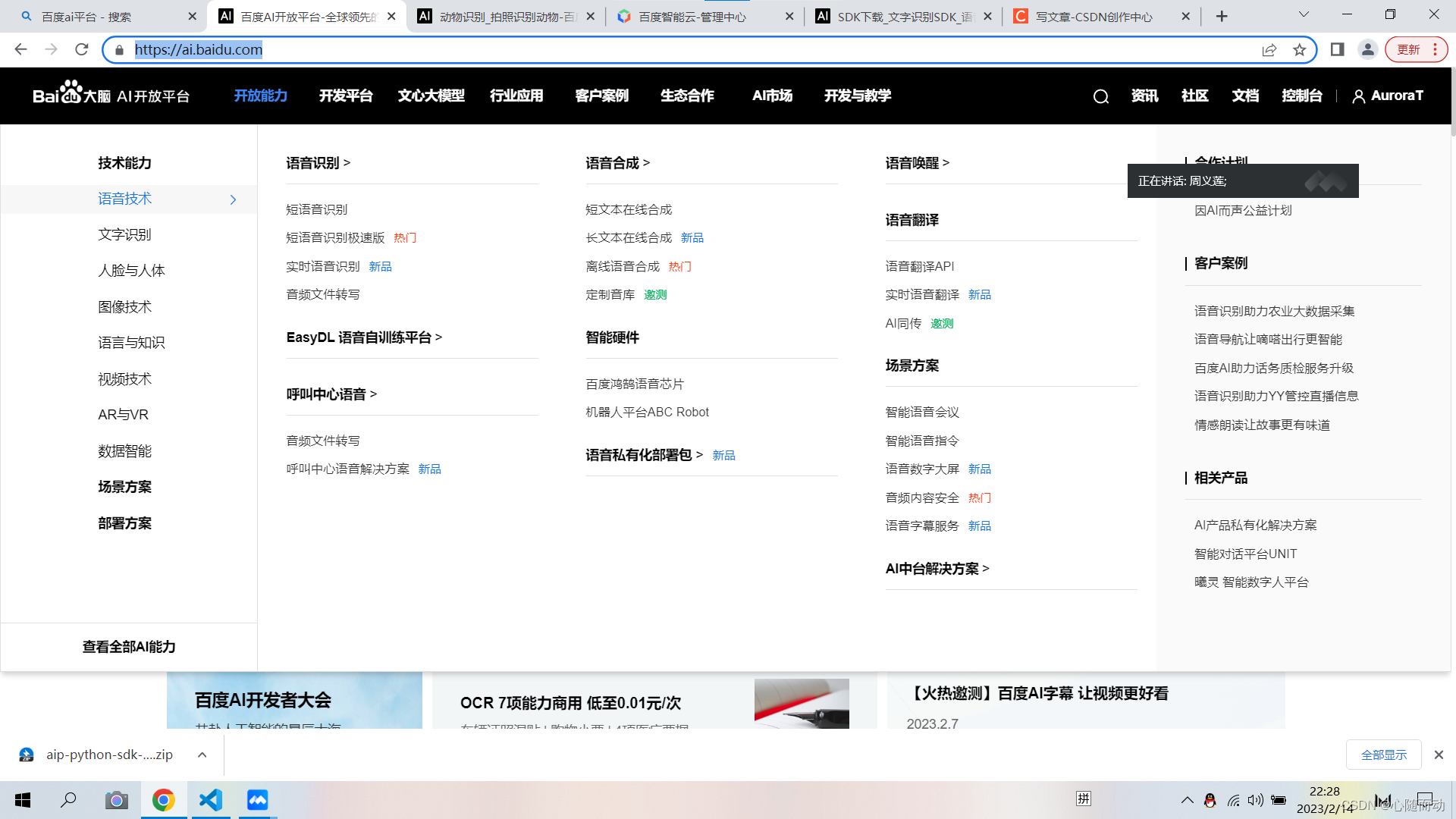Viewport: 1456px width, 819px height.
Task: Open the browser side panel icon
Action: click(1337, 50)
